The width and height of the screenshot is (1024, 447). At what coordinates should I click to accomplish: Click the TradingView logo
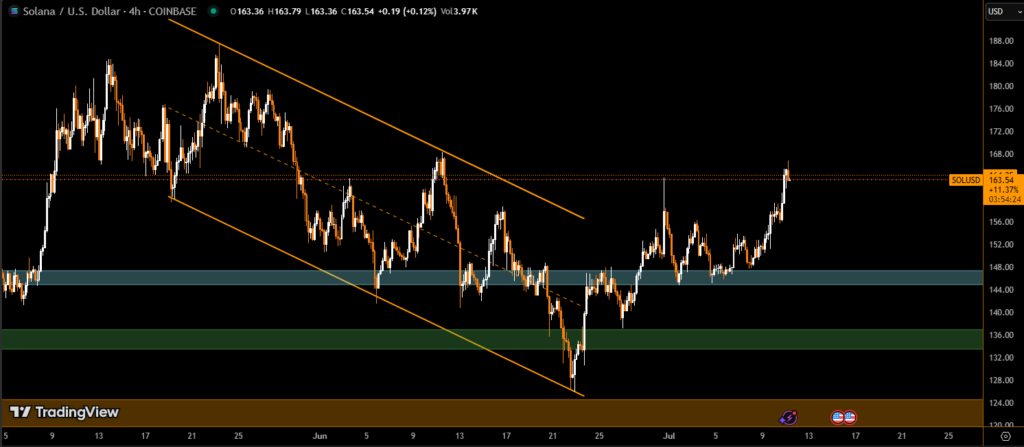(64, 412)
